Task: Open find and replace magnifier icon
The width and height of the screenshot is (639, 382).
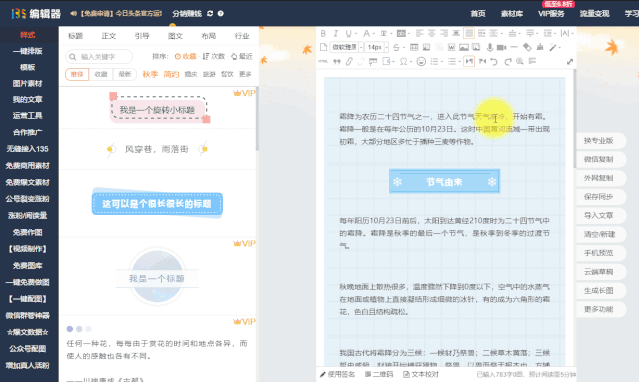Action: click(520, 61)
